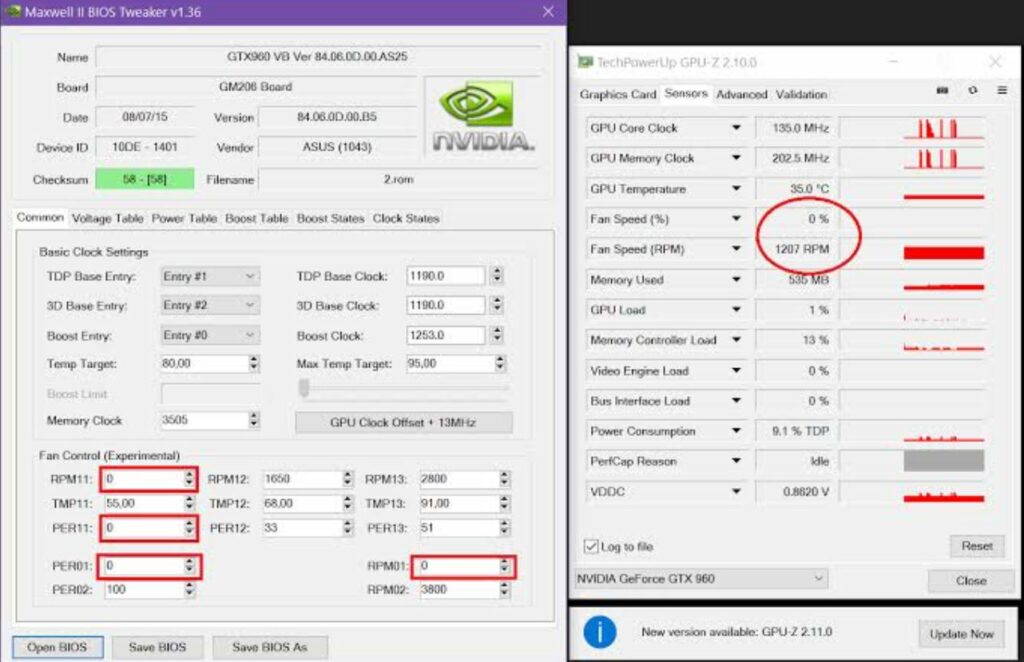
Task: Open the VDDC sensor dropdown
Action: point(736,492)
